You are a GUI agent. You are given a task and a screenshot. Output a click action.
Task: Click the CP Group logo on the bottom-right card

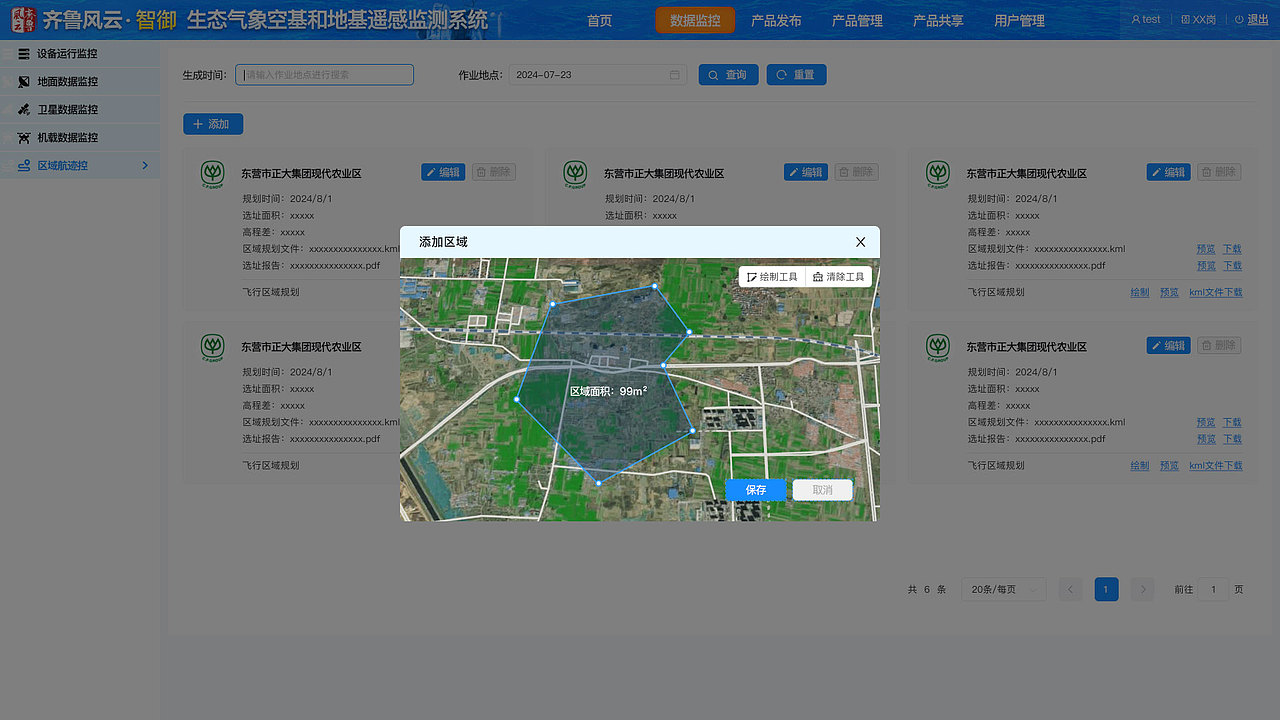(938, 347)
